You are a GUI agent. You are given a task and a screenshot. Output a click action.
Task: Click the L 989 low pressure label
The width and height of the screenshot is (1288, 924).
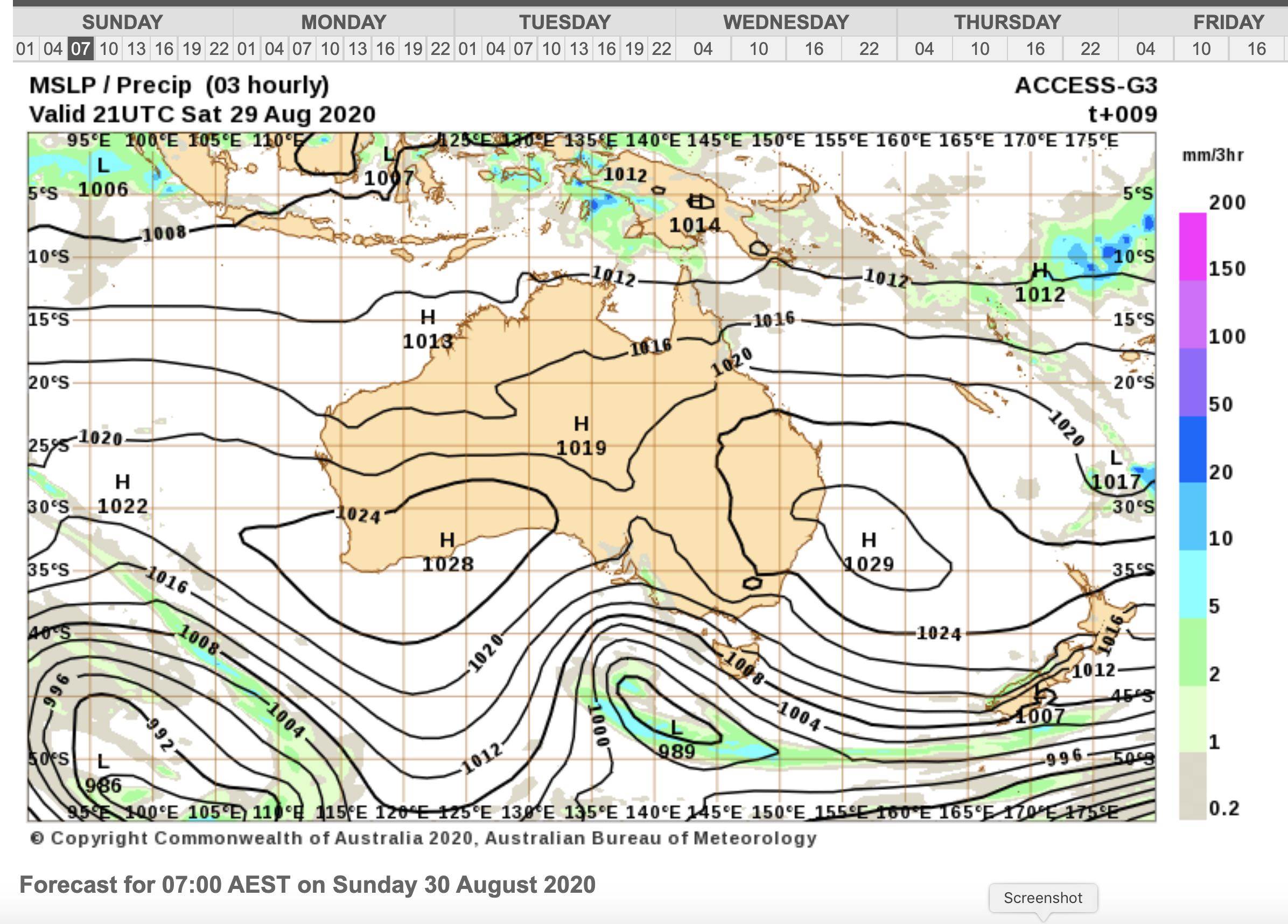tap(676, 740)
